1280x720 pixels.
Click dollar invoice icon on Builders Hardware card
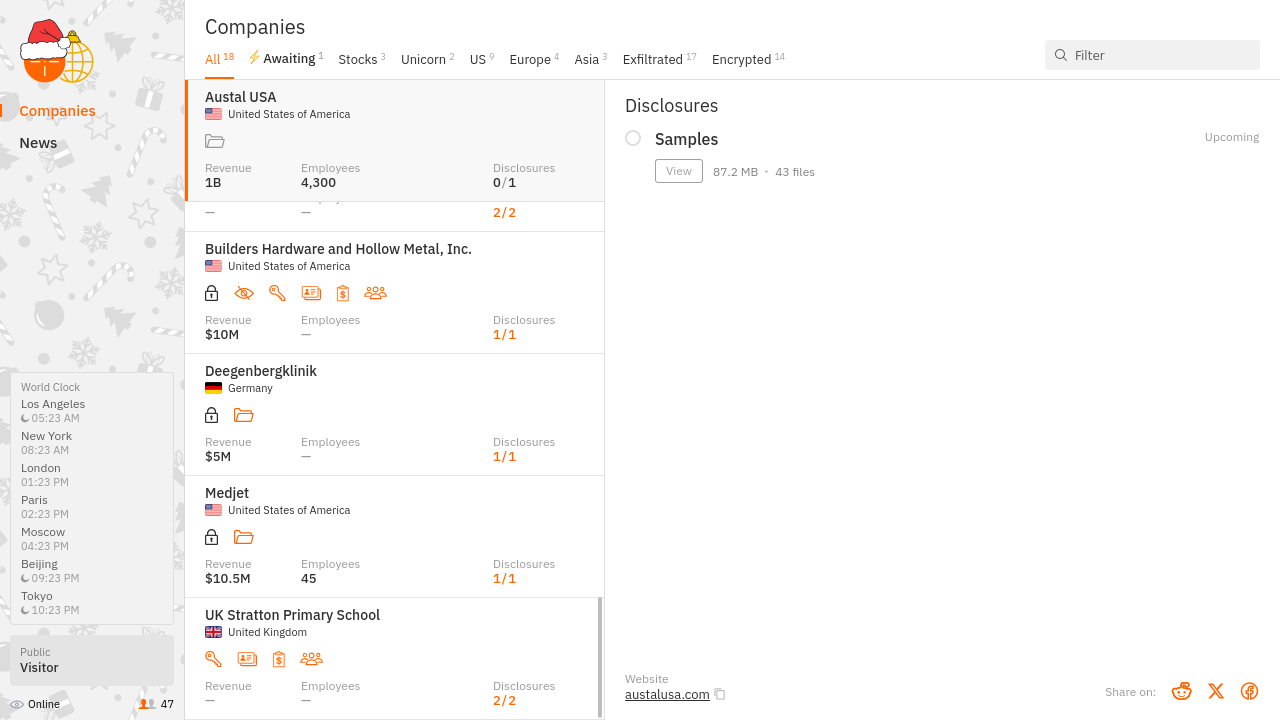[x=343, y=293]
